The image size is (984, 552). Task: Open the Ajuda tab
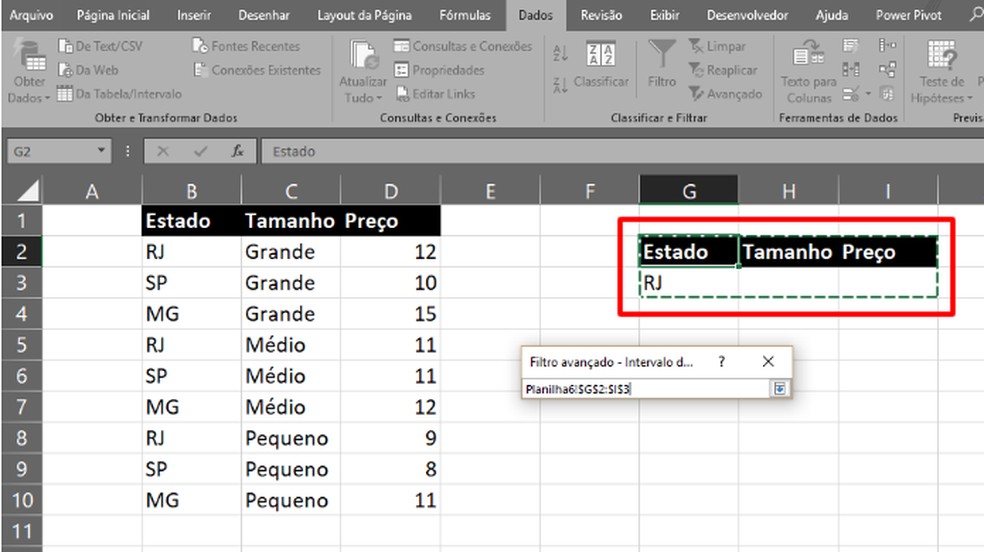[832, 15]
